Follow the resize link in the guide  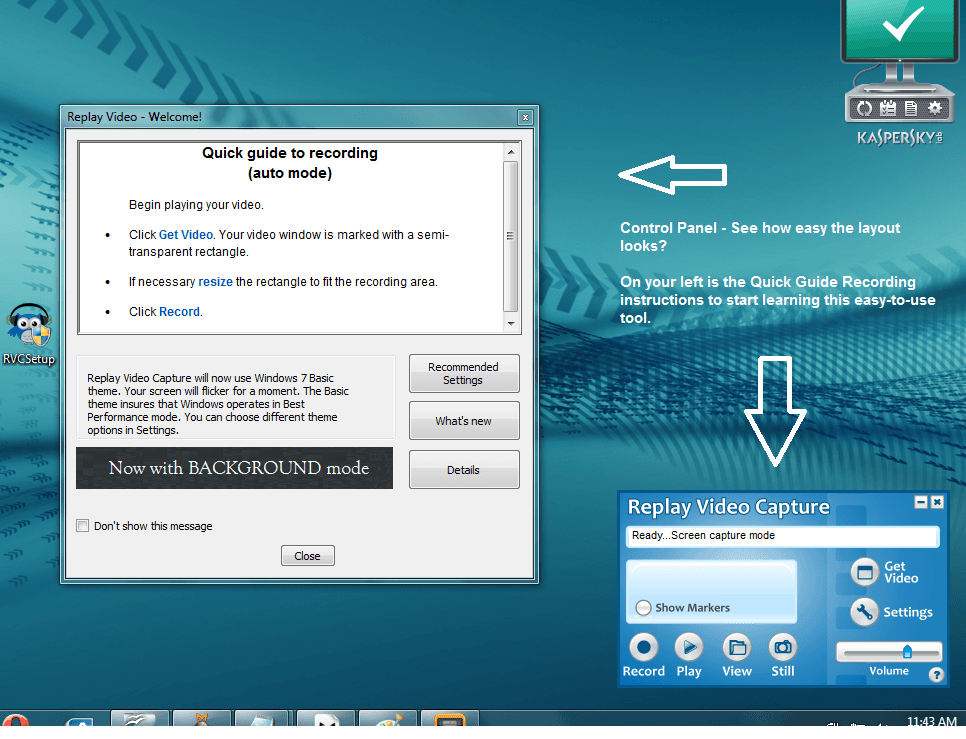point(216,282)
